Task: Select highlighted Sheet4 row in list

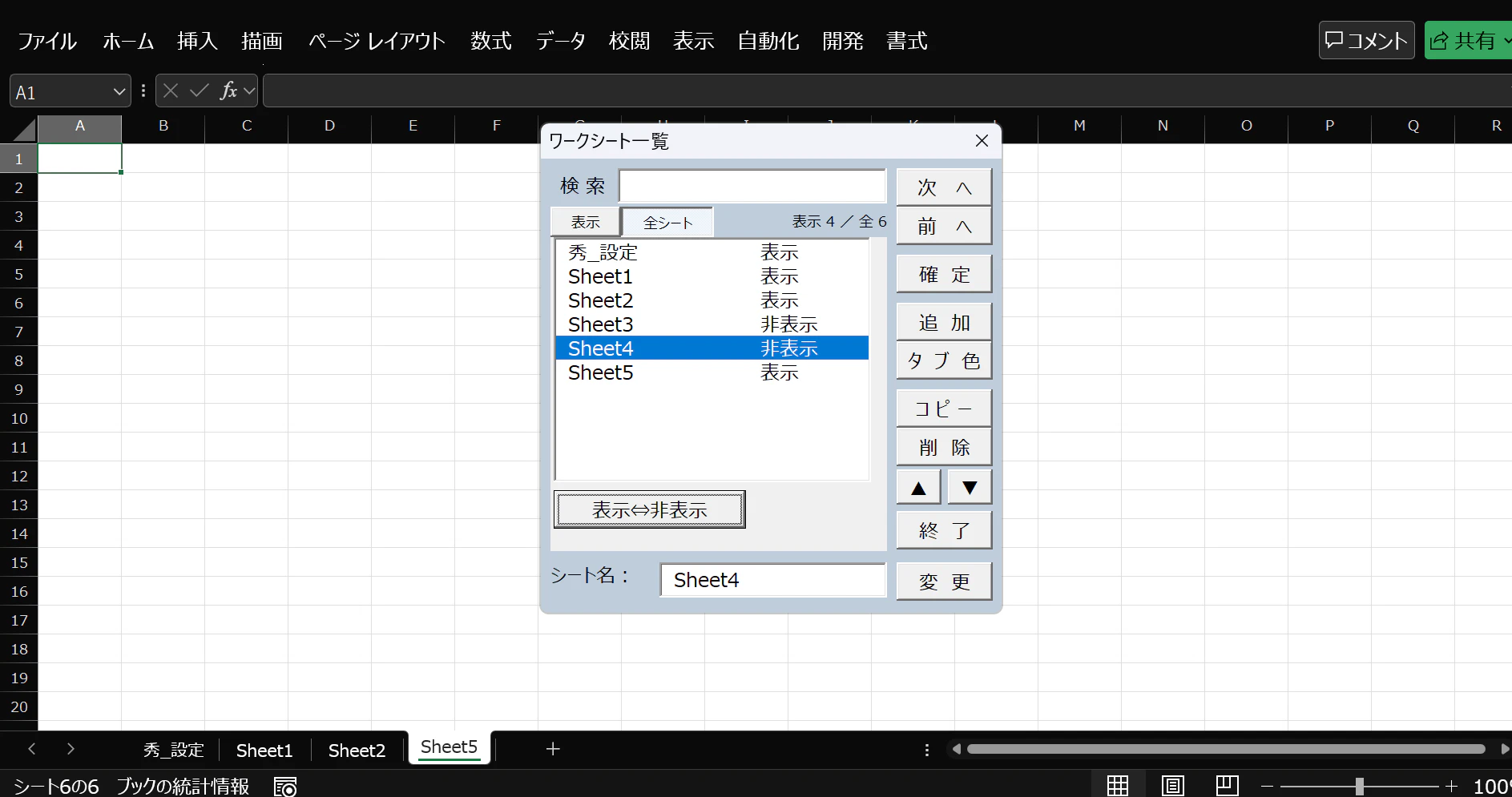Action: pyautogui.click(x=712, y=348)
